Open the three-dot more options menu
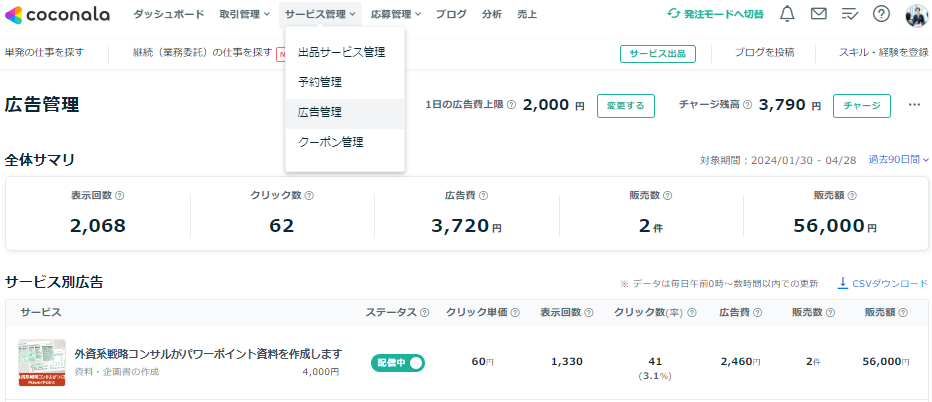Screen dimensions: 932x402 pyautogui.click(x=914, y=105)
